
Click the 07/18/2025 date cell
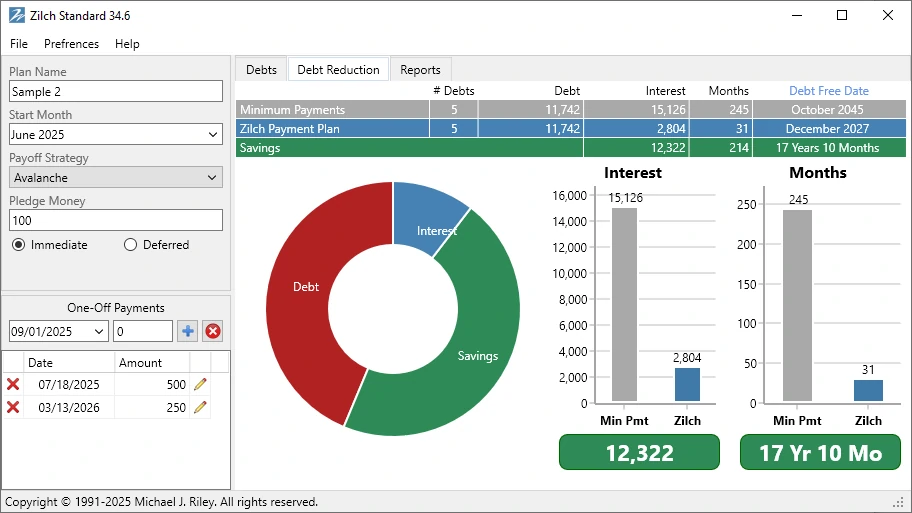click(69, 384)
